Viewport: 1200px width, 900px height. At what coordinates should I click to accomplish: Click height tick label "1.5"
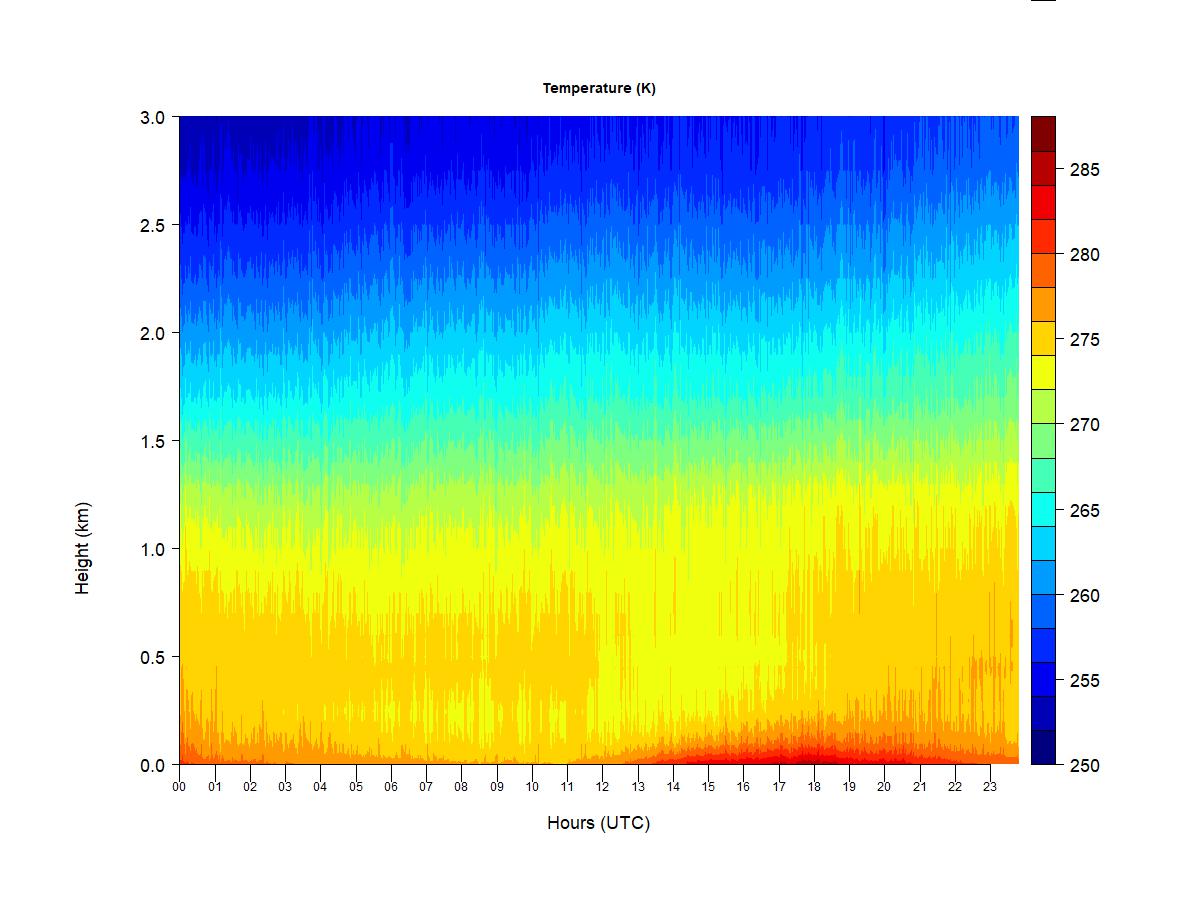153,441
